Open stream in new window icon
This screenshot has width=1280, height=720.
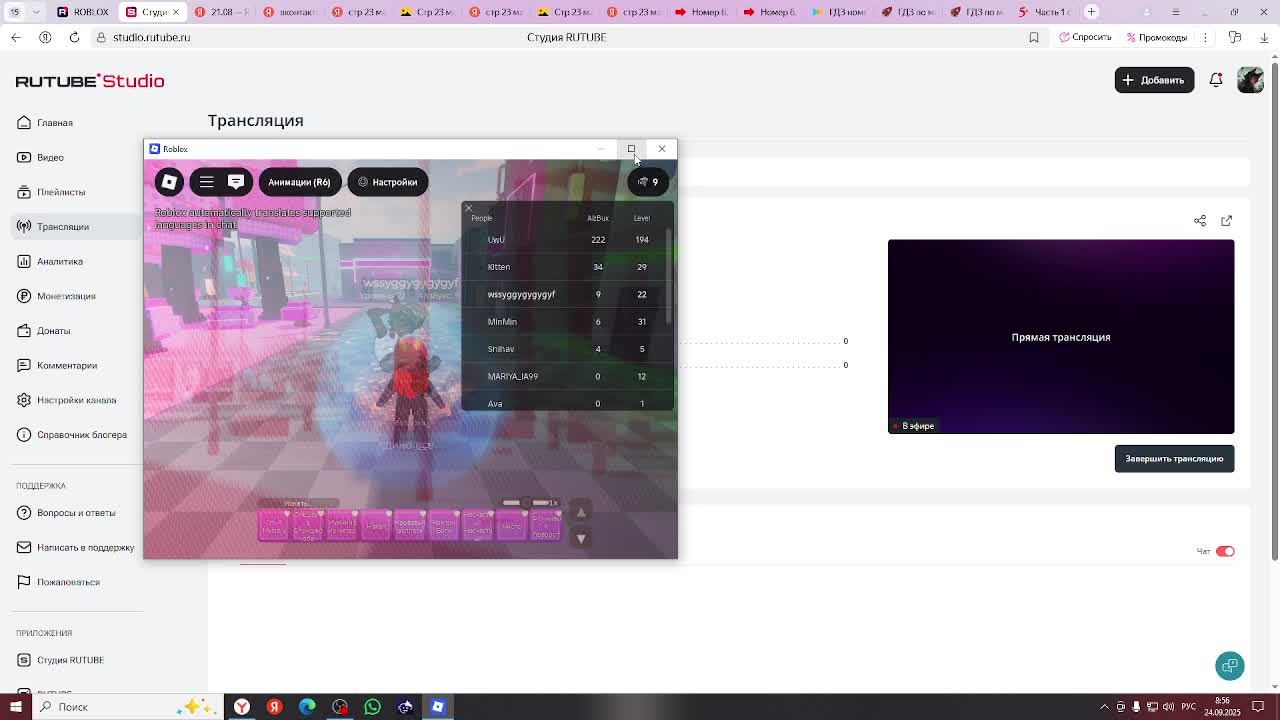click(1227, 221)
